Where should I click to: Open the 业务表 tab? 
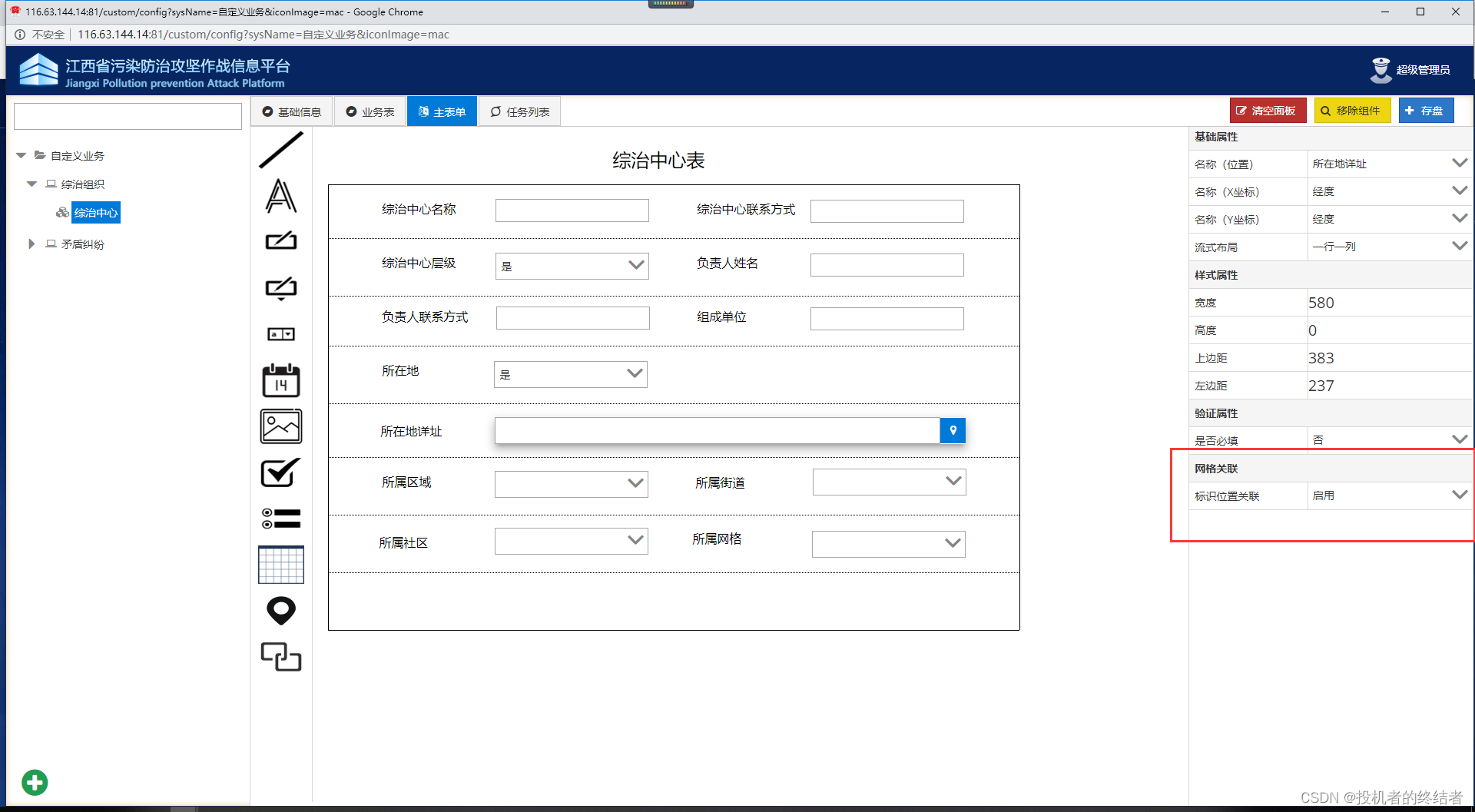coord(370,111)
